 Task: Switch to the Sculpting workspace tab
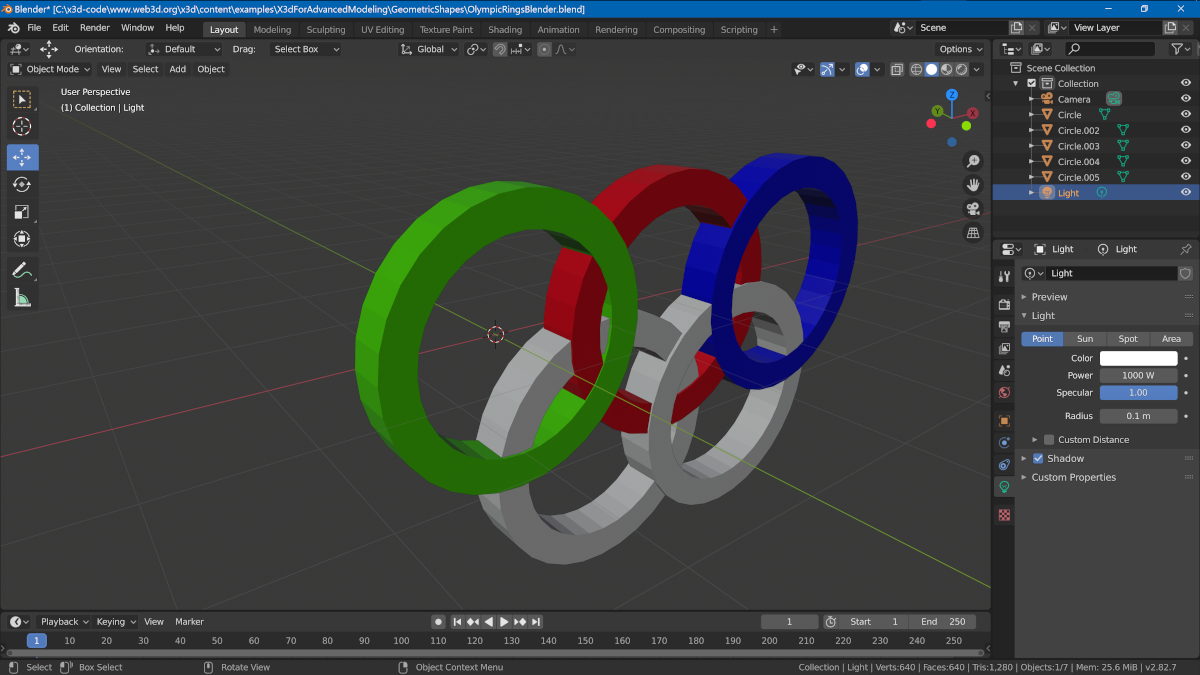click(x=325, y=29)
